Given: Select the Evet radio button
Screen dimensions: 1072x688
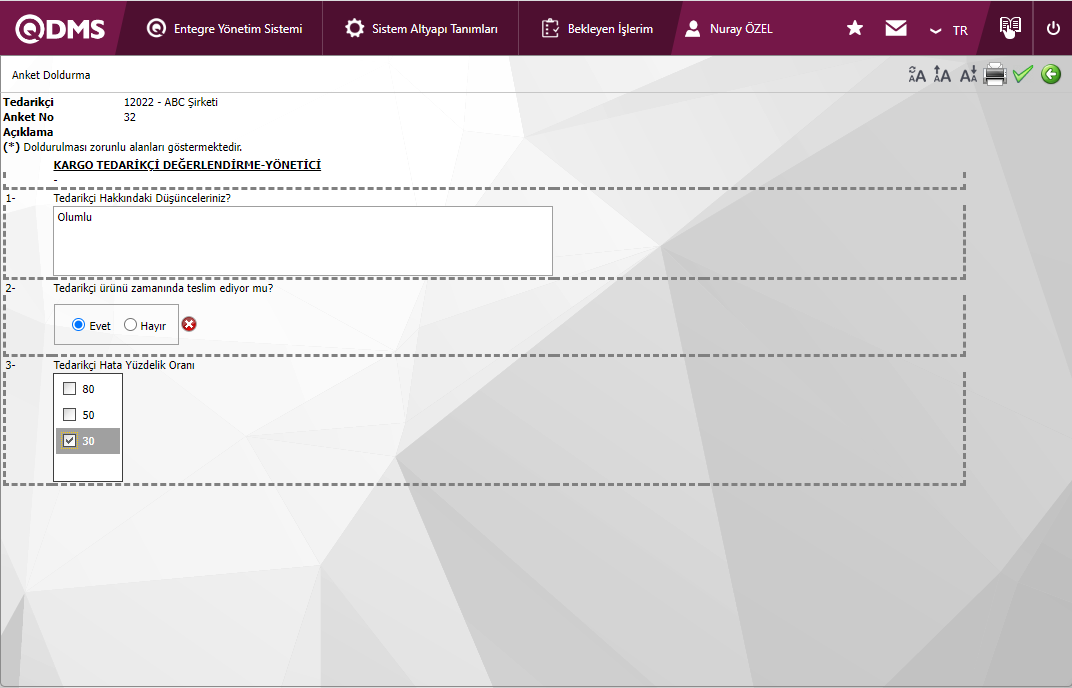Looking at the screenshot, I should (79, 325).
